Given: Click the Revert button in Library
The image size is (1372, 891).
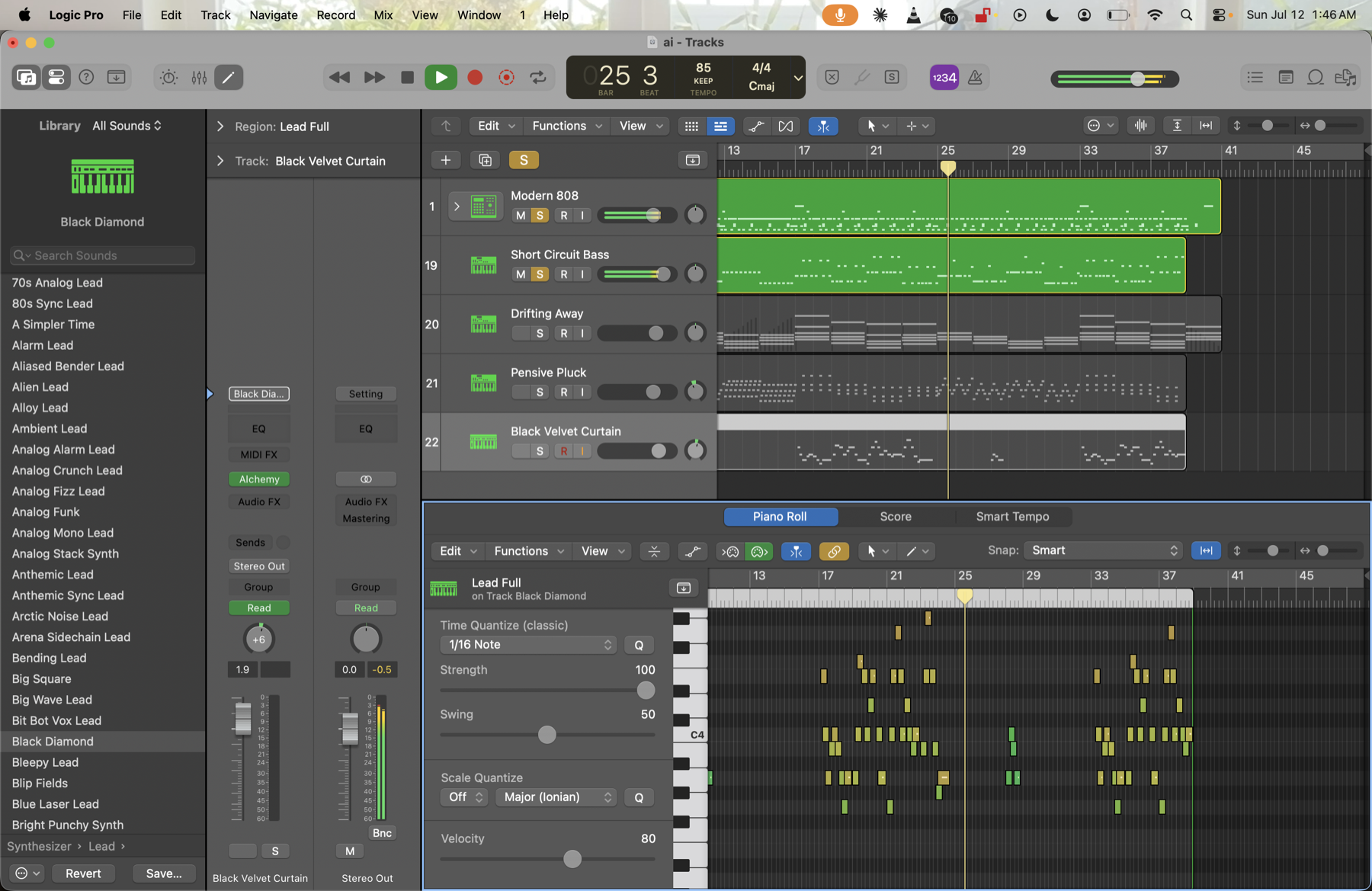Looking at the screenshot, I should tap(83, 873).
